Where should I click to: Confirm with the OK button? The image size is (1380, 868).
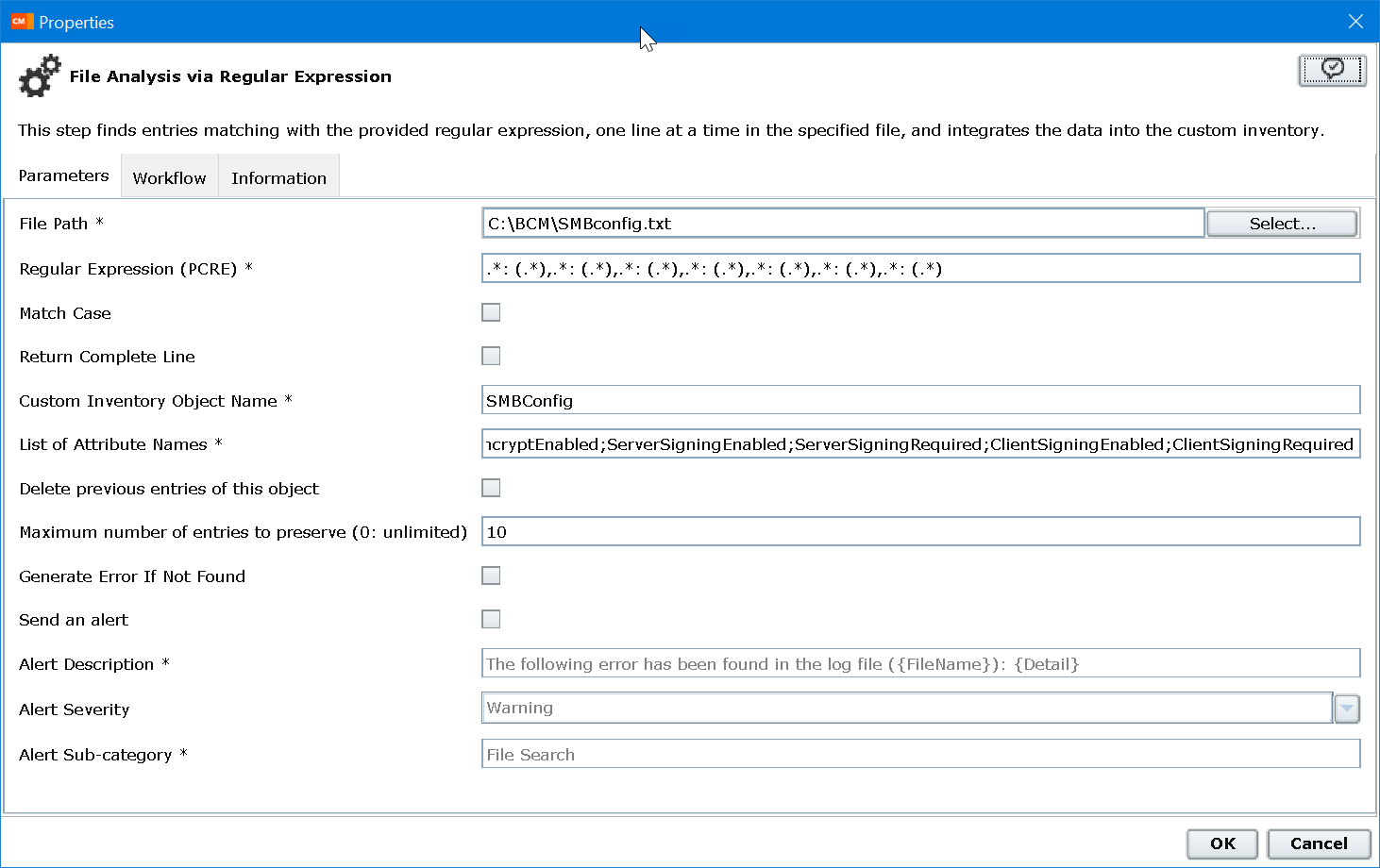point(1222,843)
